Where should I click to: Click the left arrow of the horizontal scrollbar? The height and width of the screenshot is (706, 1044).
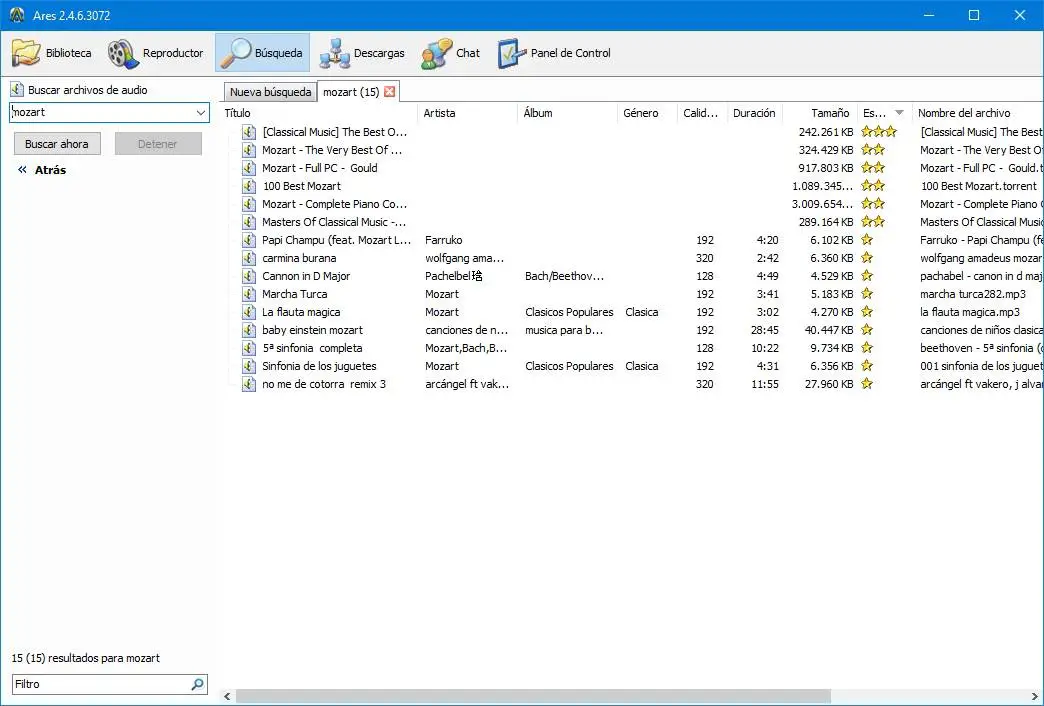coord(227,696)
